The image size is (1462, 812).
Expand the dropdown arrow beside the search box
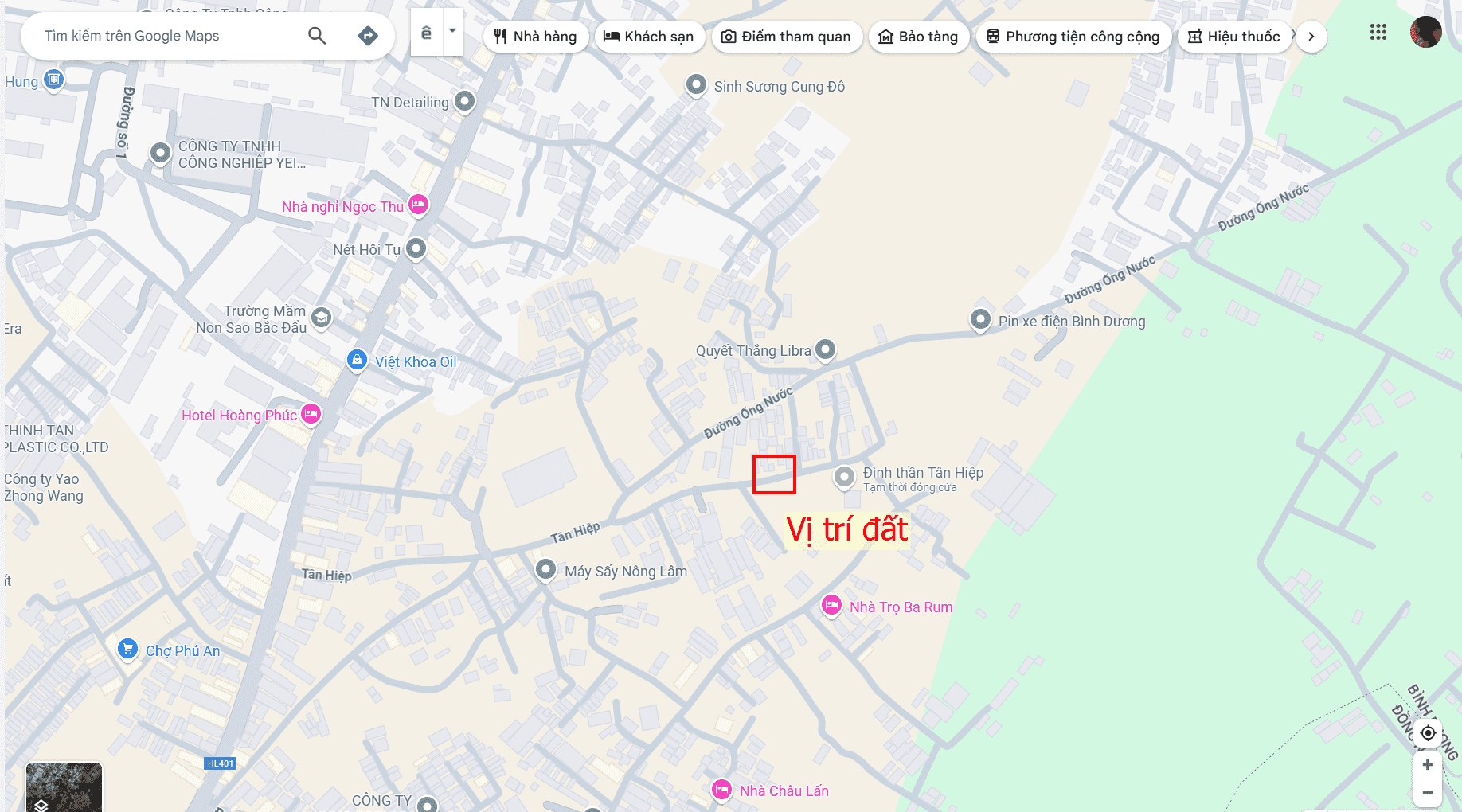point(452,32)
